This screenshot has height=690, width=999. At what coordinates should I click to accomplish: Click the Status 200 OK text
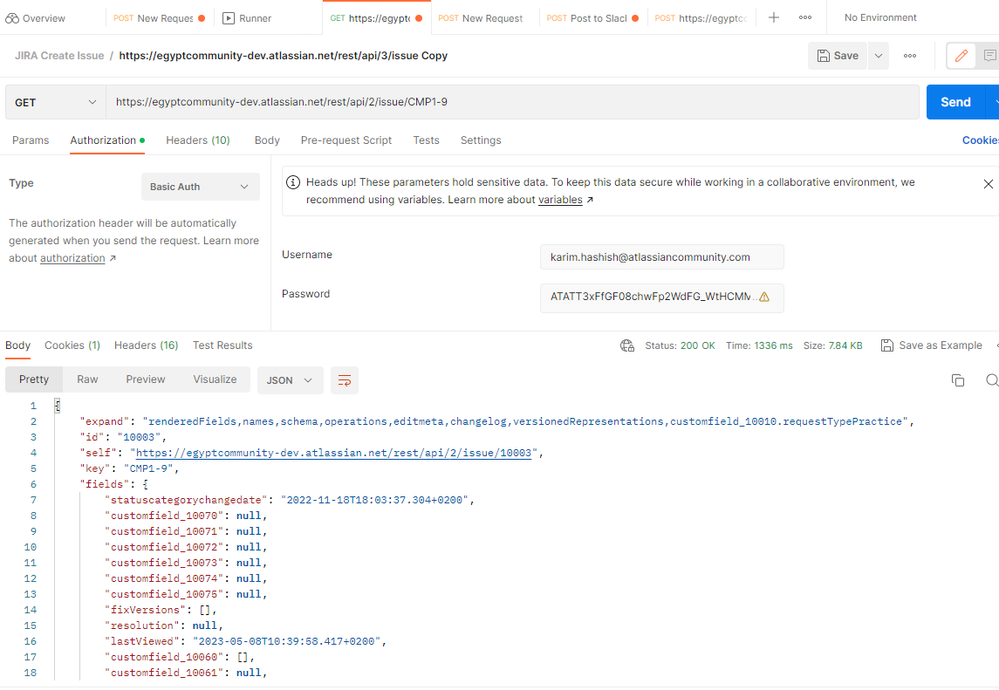680,345
